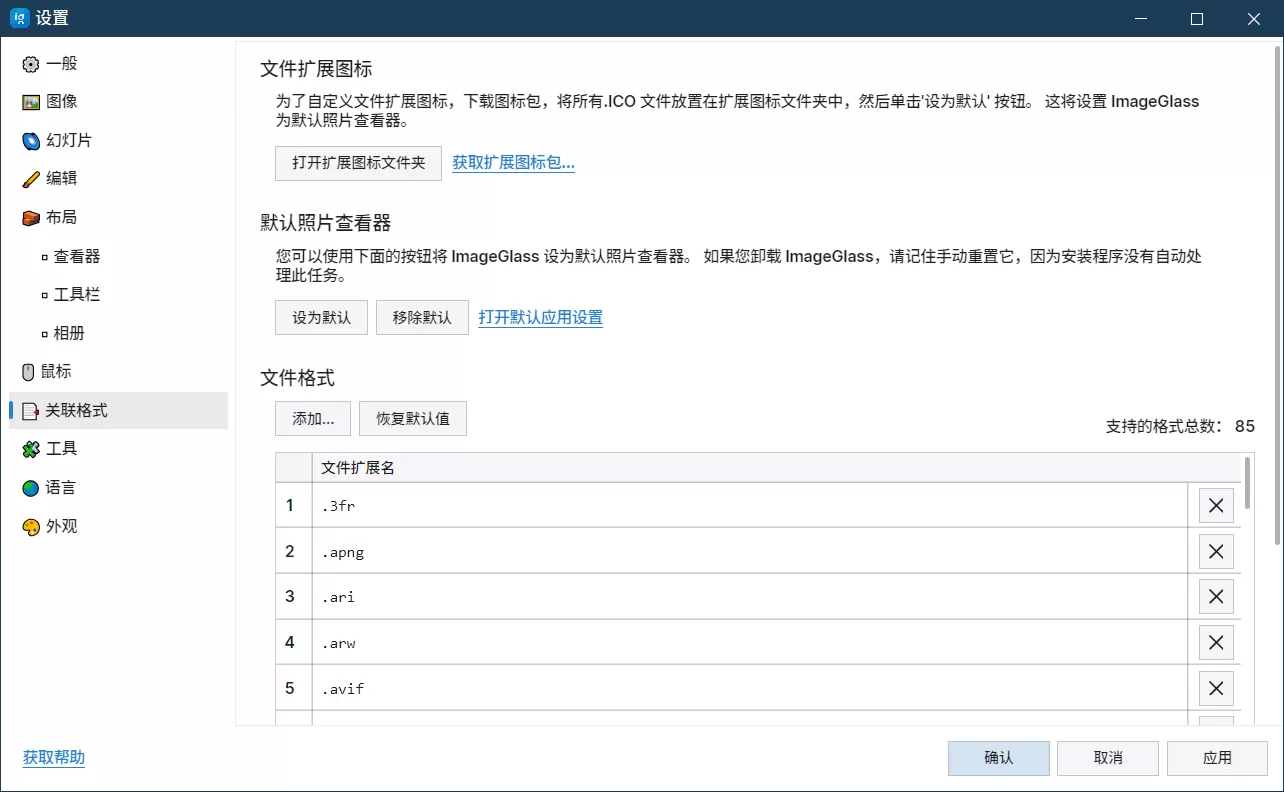Click the 打开扩展图标文件夹 button
The width and height of the screenshot is (1284, 792).
[x=357, y=163]
